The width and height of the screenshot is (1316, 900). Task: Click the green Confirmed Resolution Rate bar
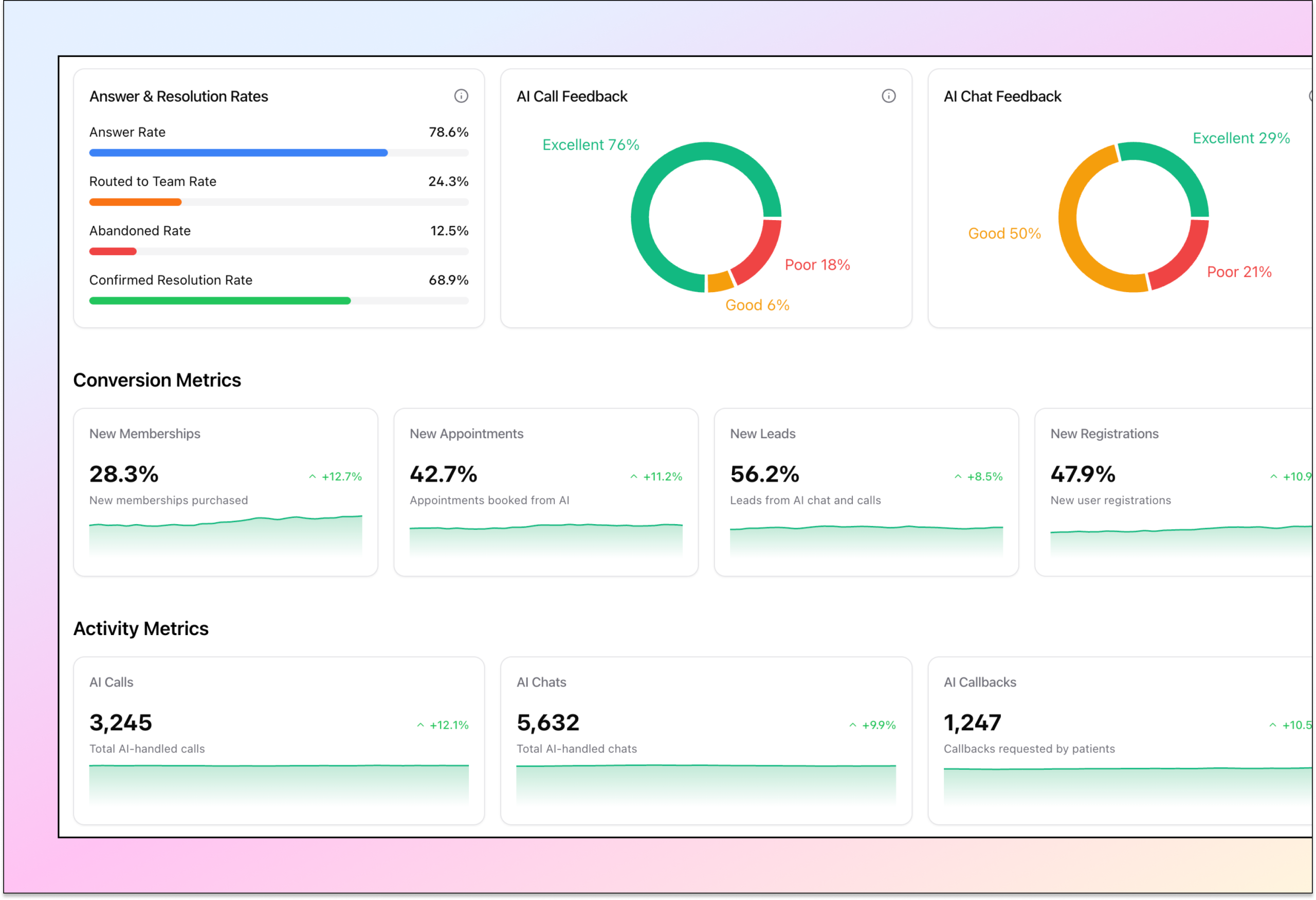pos(220,301)
